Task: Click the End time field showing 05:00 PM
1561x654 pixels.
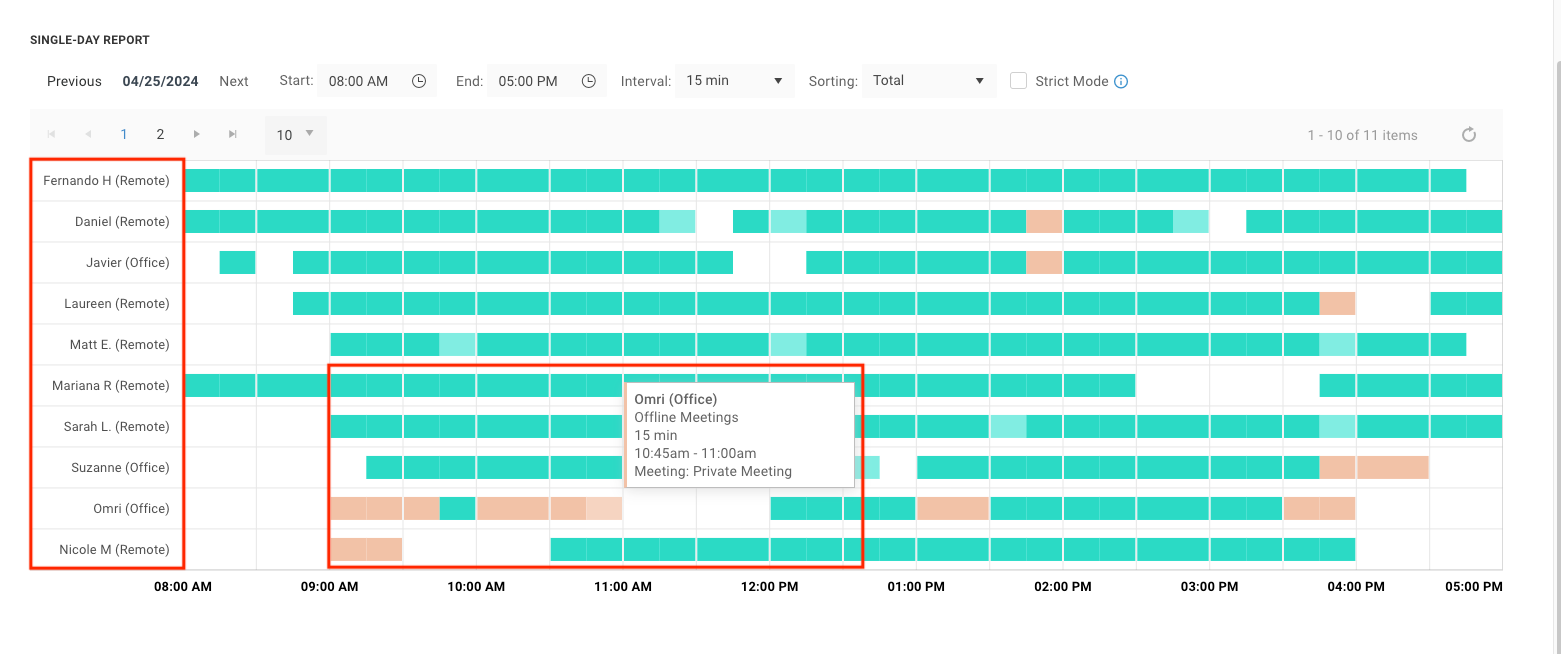Action: click(x=527, y=81)
